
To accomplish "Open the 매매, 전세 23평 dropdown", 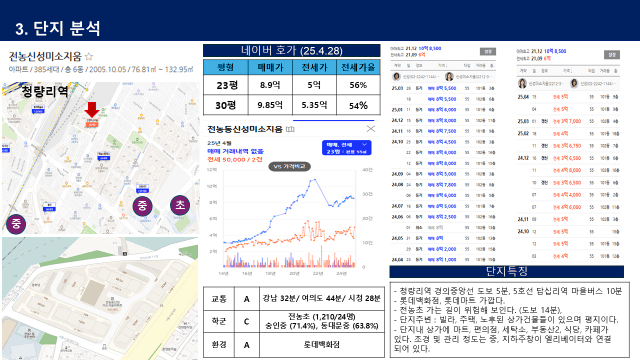I will 347,148.
